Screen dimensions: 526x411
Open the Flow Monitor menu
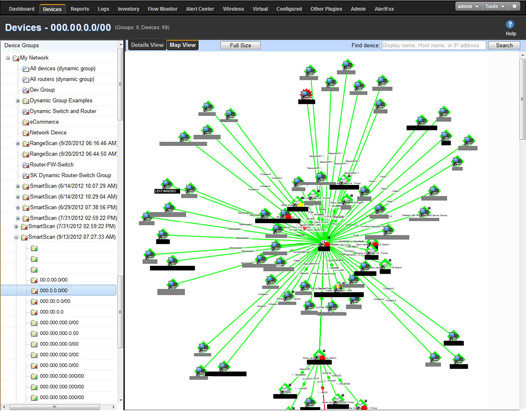(x=162, y=9)
